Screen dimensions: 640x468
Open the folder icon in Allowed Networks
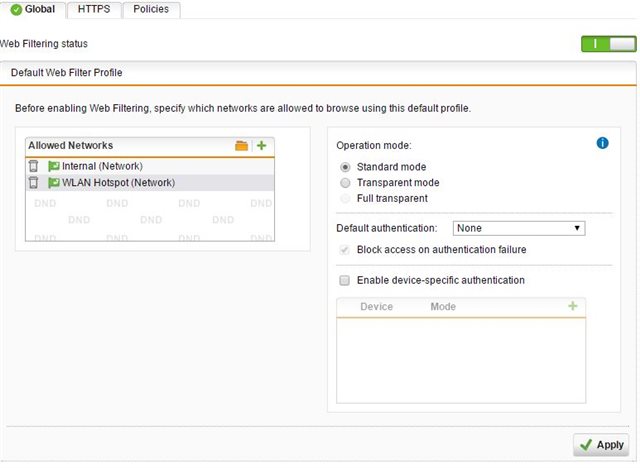(x=241, y=146)
